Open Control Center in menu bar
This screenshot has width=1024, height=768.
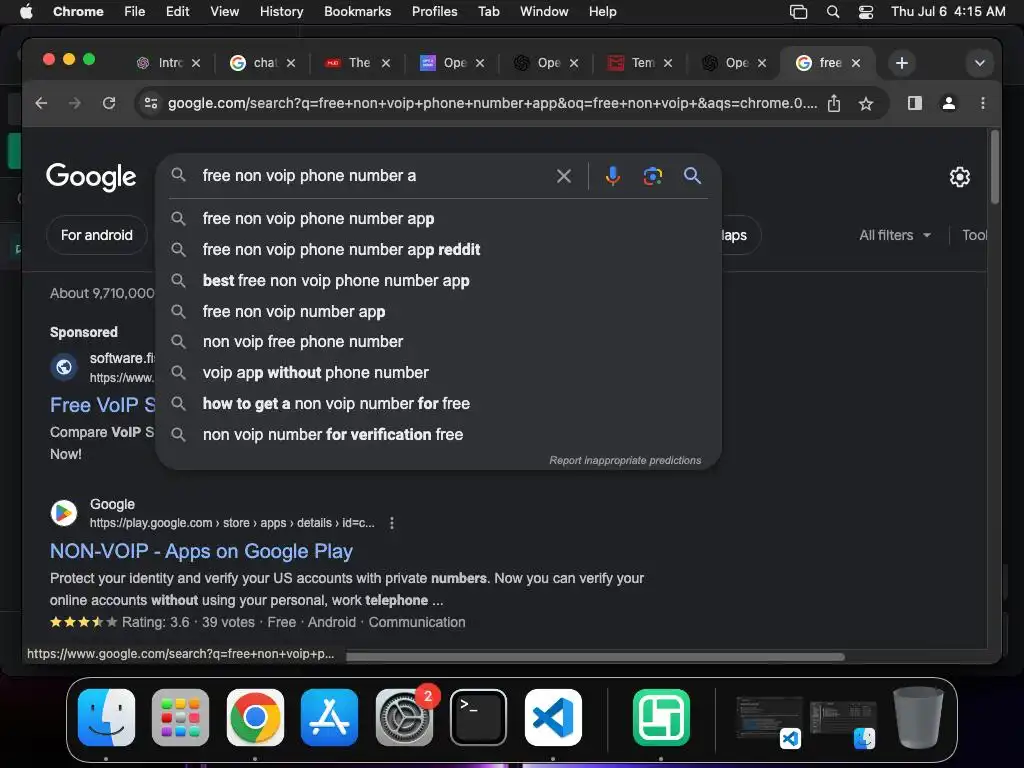point(866,11)
